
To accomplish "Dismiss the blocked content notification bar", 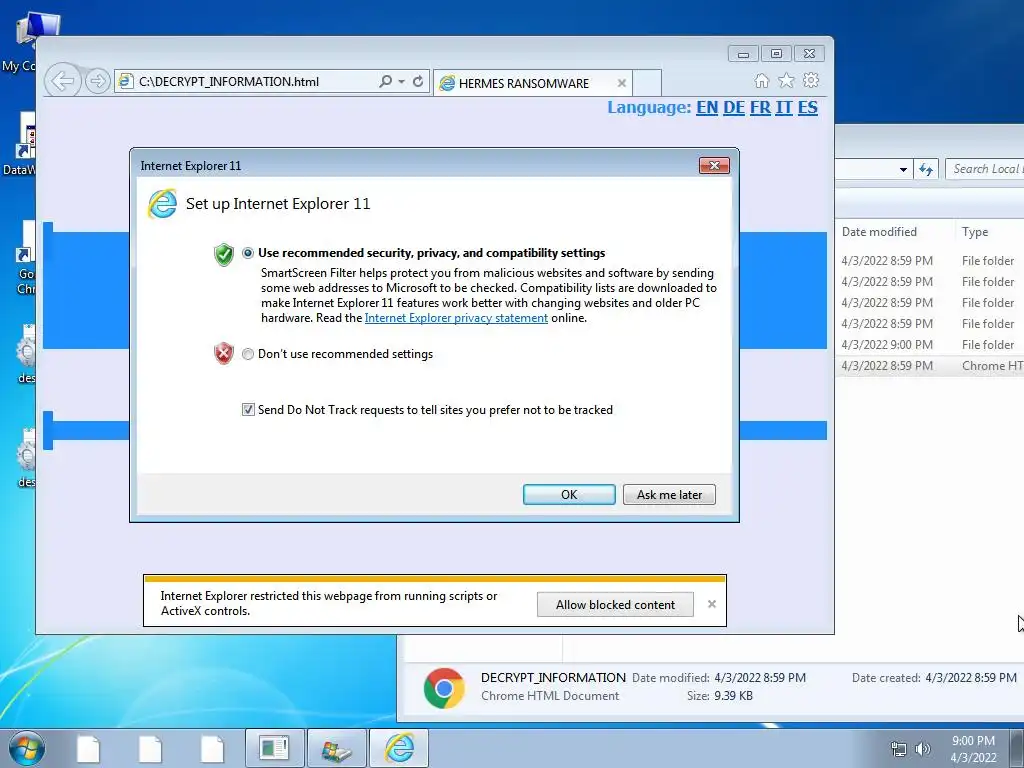I will pos(712,604).
